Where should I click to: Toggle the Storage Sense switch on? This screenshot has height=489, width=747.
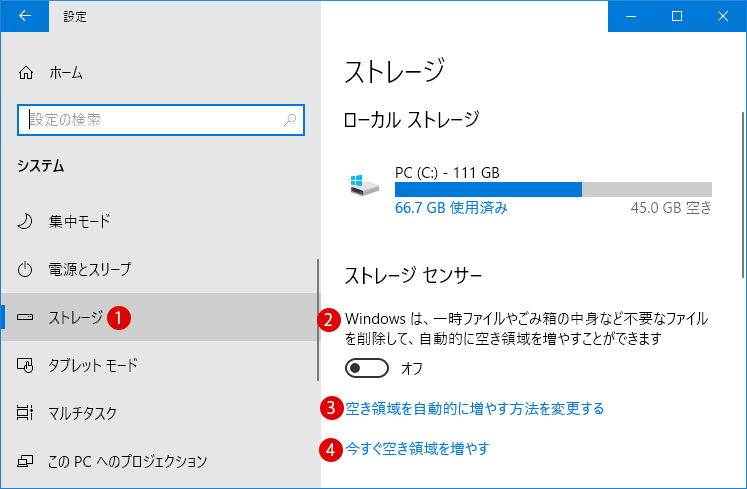pos(366,368)
